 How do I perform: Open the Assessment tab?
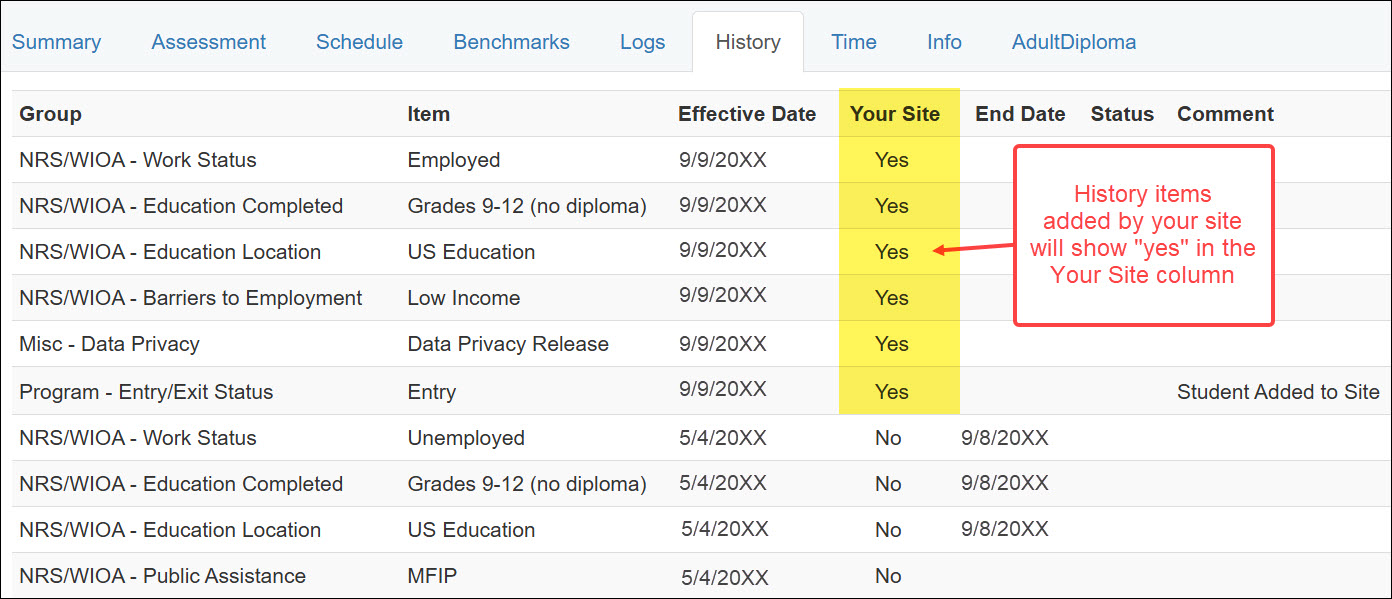[208, 42]
